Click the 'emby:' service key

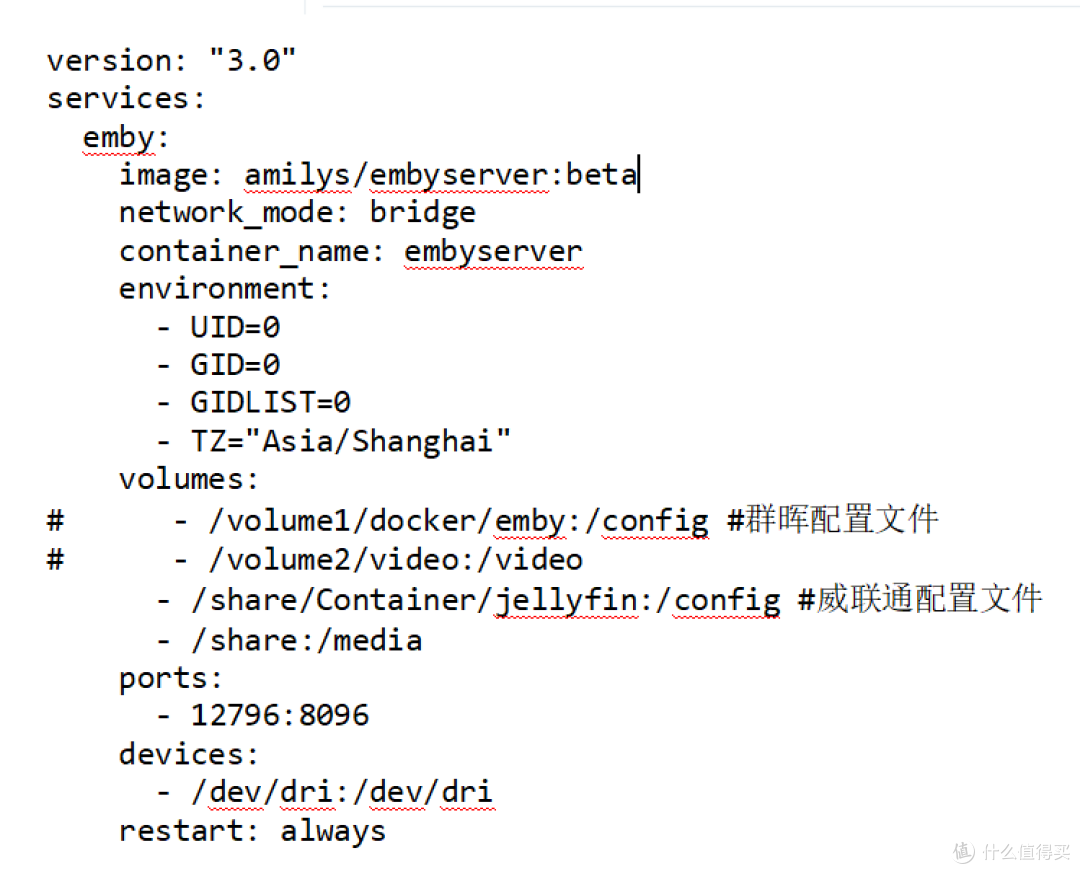tap(125, 138)
